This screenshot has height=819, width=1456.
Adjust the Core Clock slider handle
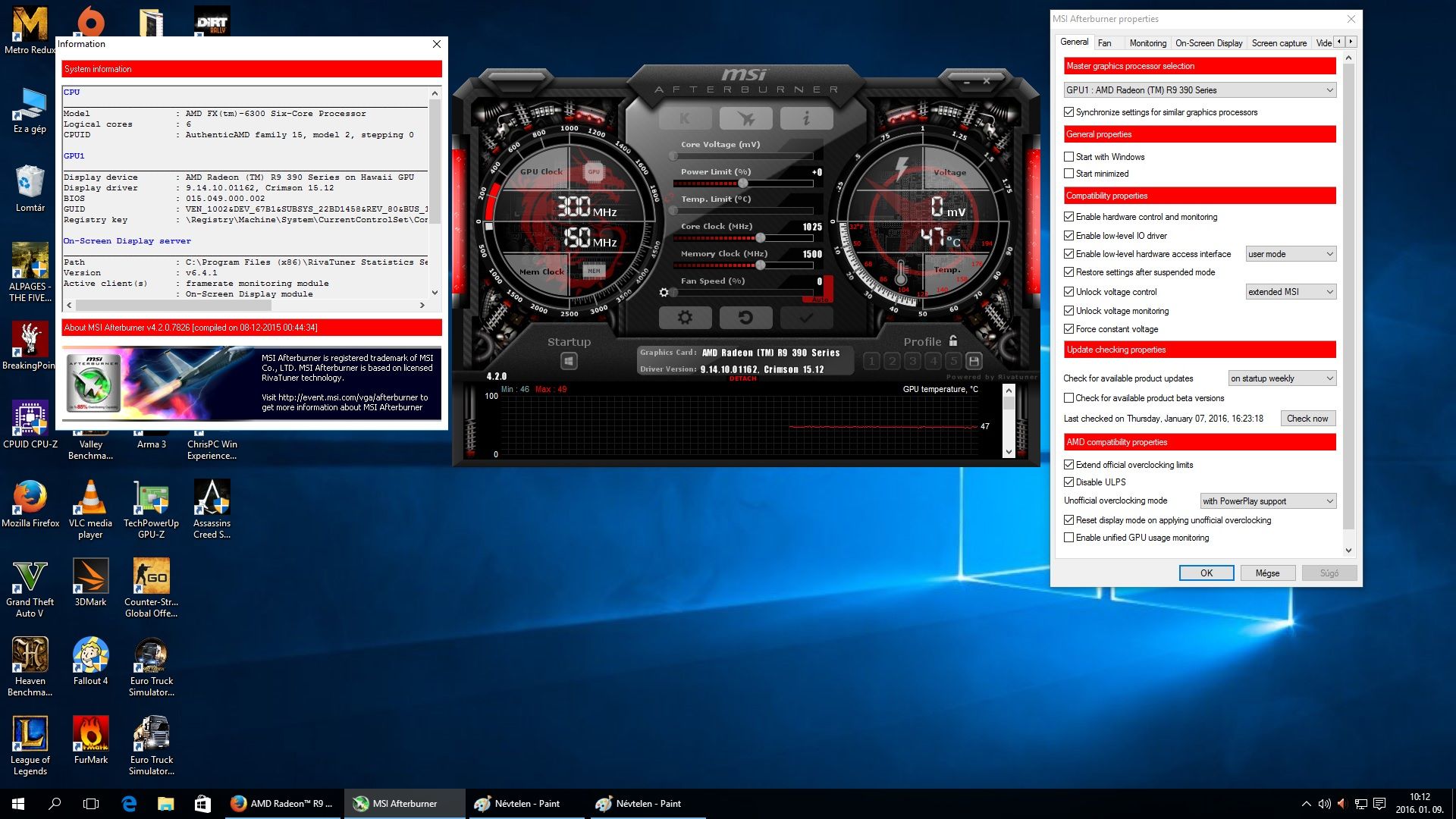click(x=760, y=238)
